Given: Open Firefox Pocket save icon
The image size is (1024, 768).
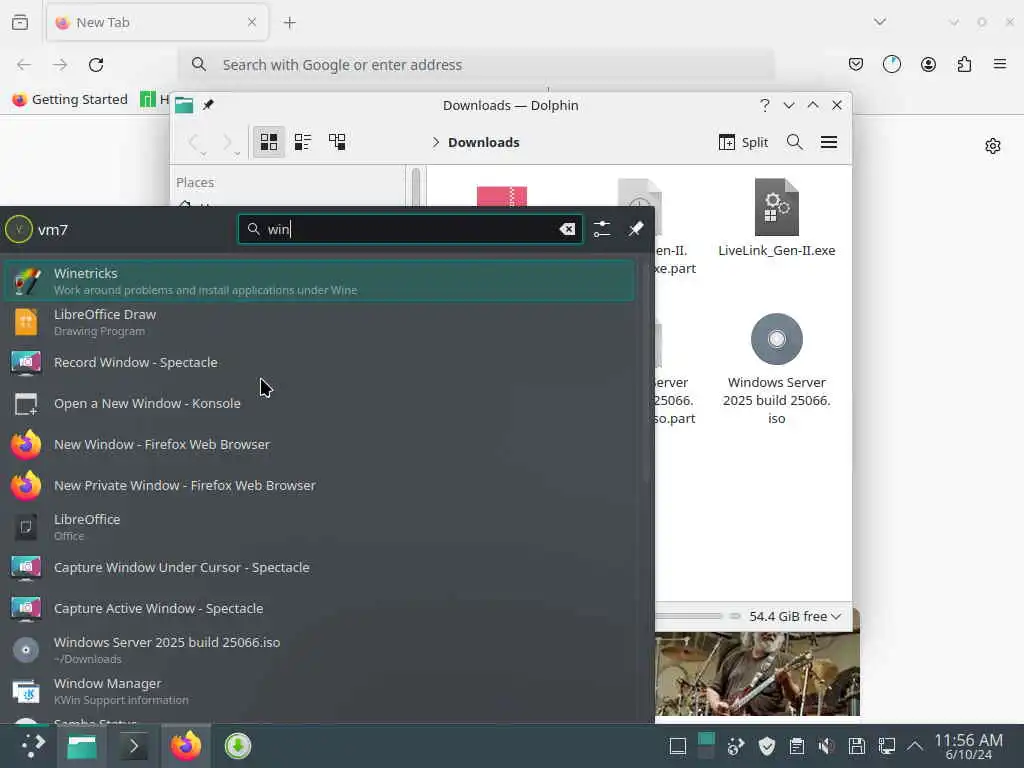Looking at the screenshot, I should pyautogui.click(x=856, y=65).
